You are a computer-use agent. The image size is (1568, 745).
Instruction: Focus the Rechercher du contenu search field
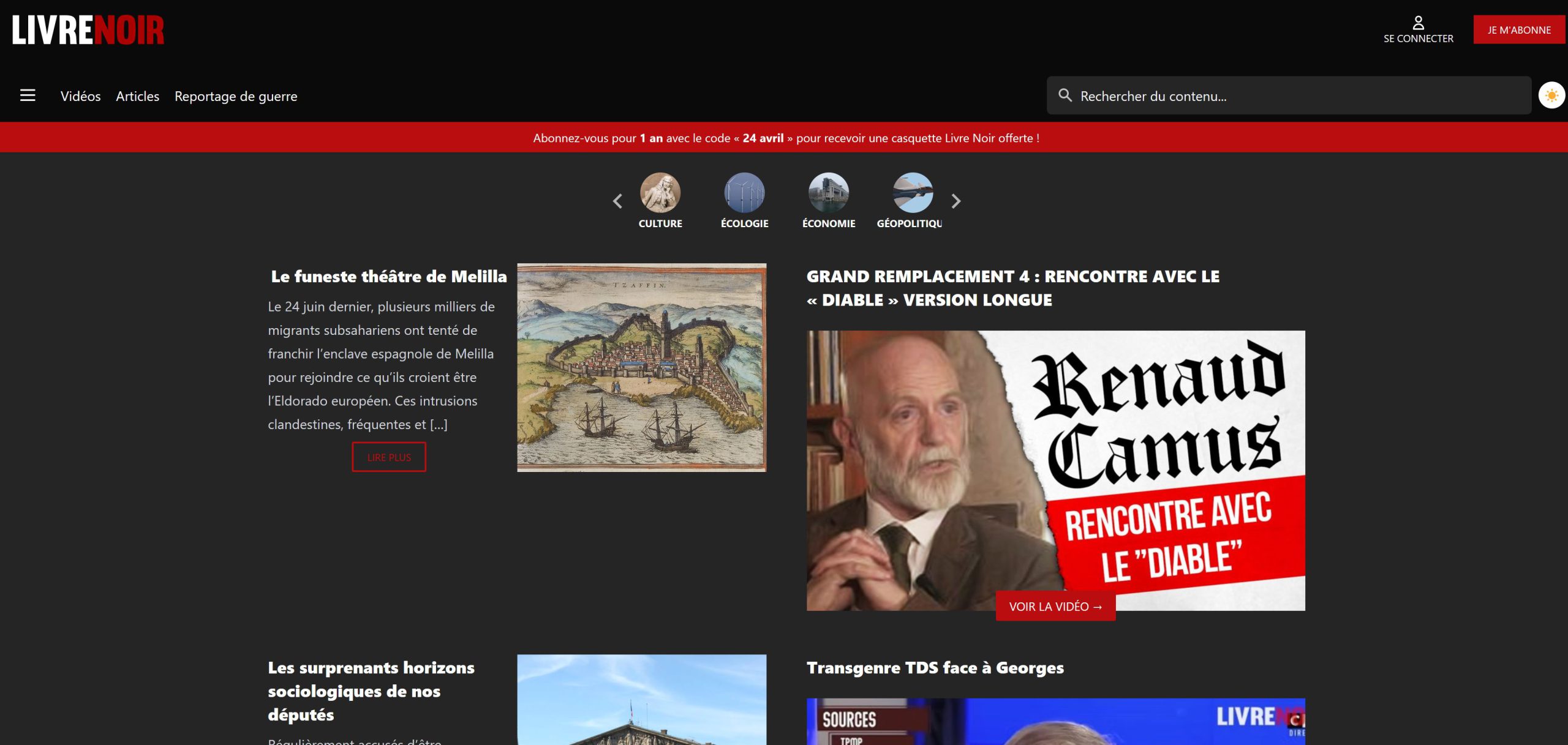[1289, 95]
